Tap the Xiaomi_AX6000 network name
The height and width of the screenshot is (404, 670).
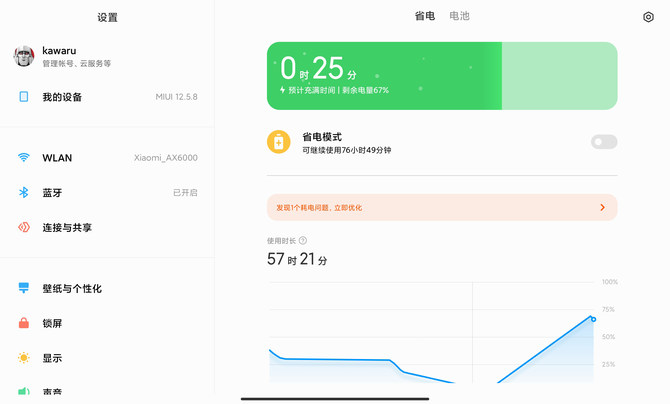coord(166,158)
